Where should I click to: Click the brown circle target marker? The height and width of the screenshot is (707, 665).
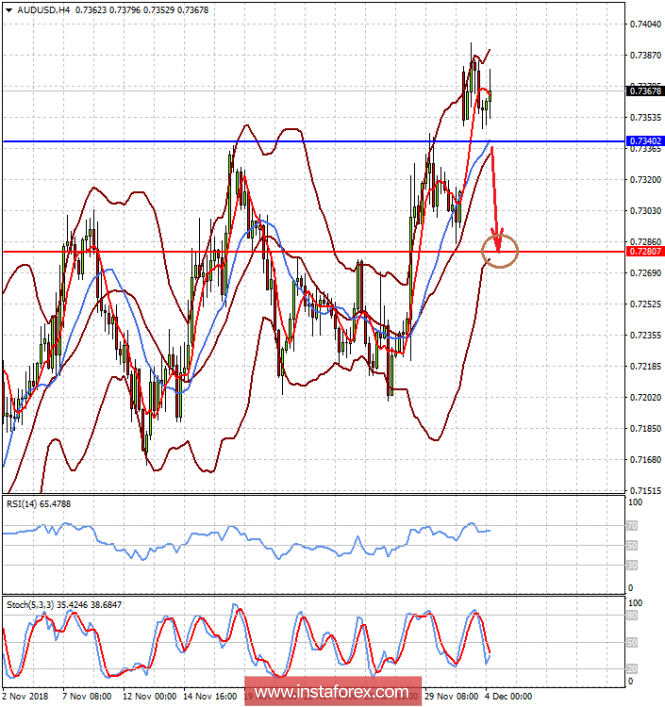coord(499,250)
